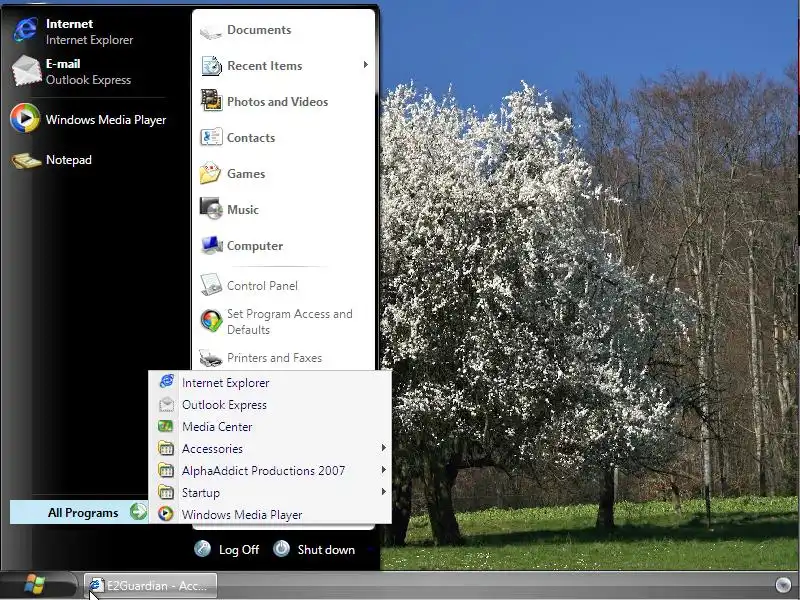Click Outlook Express icon in All Programs list
Viewport: 800px width, 600px height.
166,404
